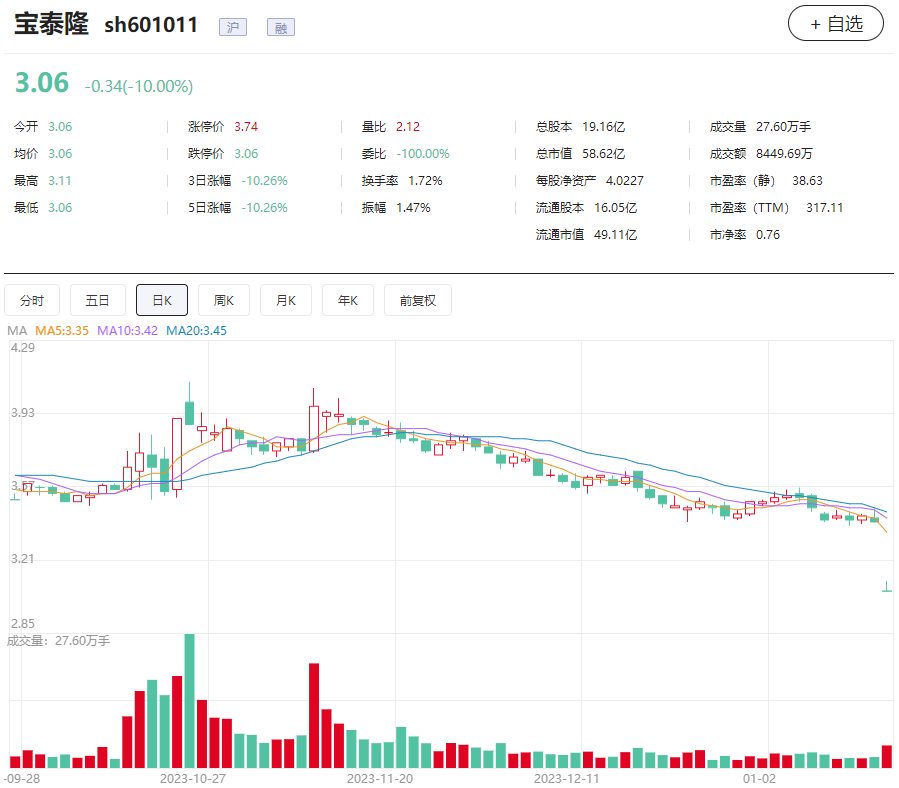
Task: Click the 成交额 value 8449.69万
Action: point(784,154)
